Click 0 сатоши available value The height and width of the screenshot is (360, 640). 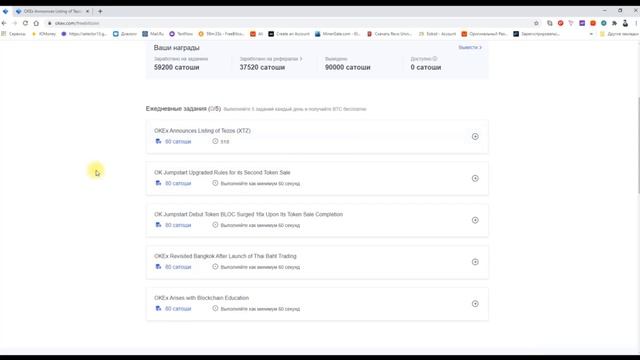tap(426, 67)
